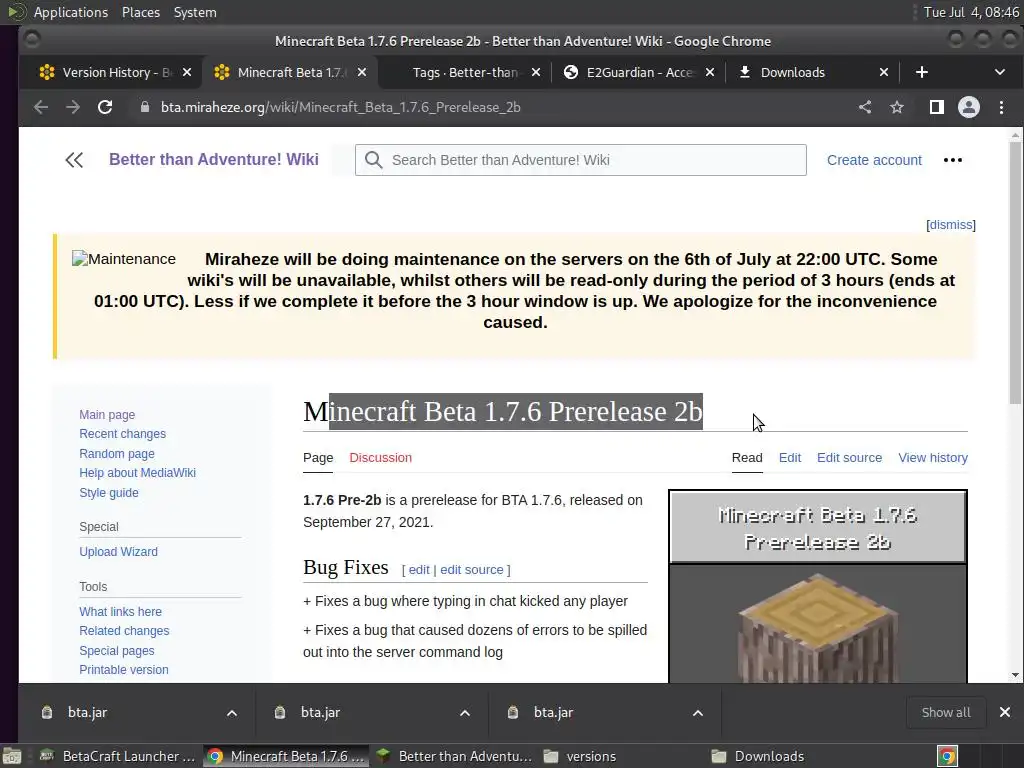Open the Chrome profile avatar
The height and width of the screenshot is (768, 1024).
click(x=968, y=107)
